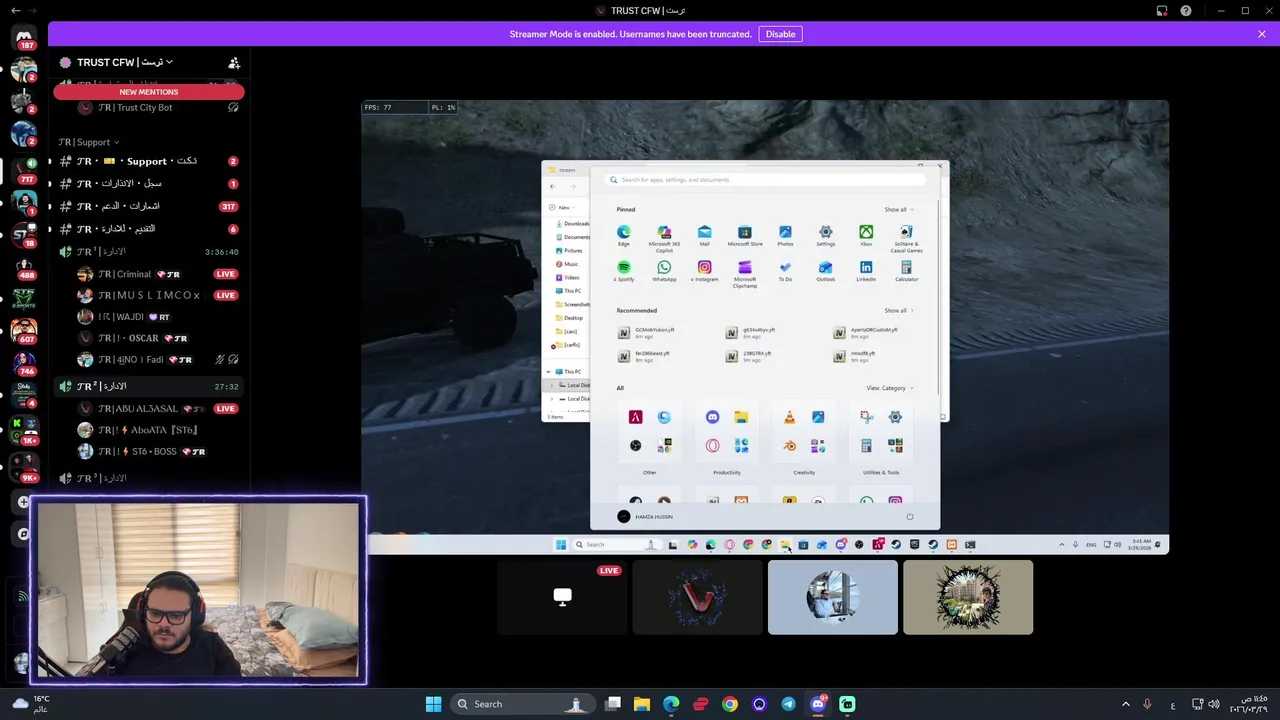Open Instagram pinned app
The image size is (1280, 720).
(704, 272)
